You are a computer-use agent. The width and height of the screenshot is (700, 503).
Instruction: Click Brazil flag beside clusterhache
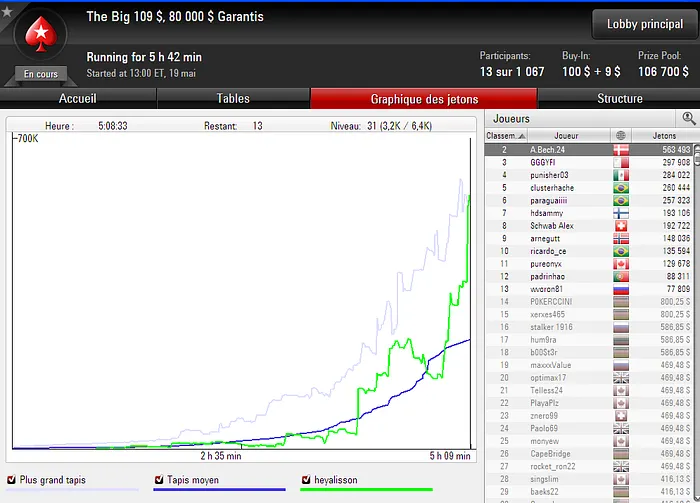pyautogui.click(x=621, y=187)
